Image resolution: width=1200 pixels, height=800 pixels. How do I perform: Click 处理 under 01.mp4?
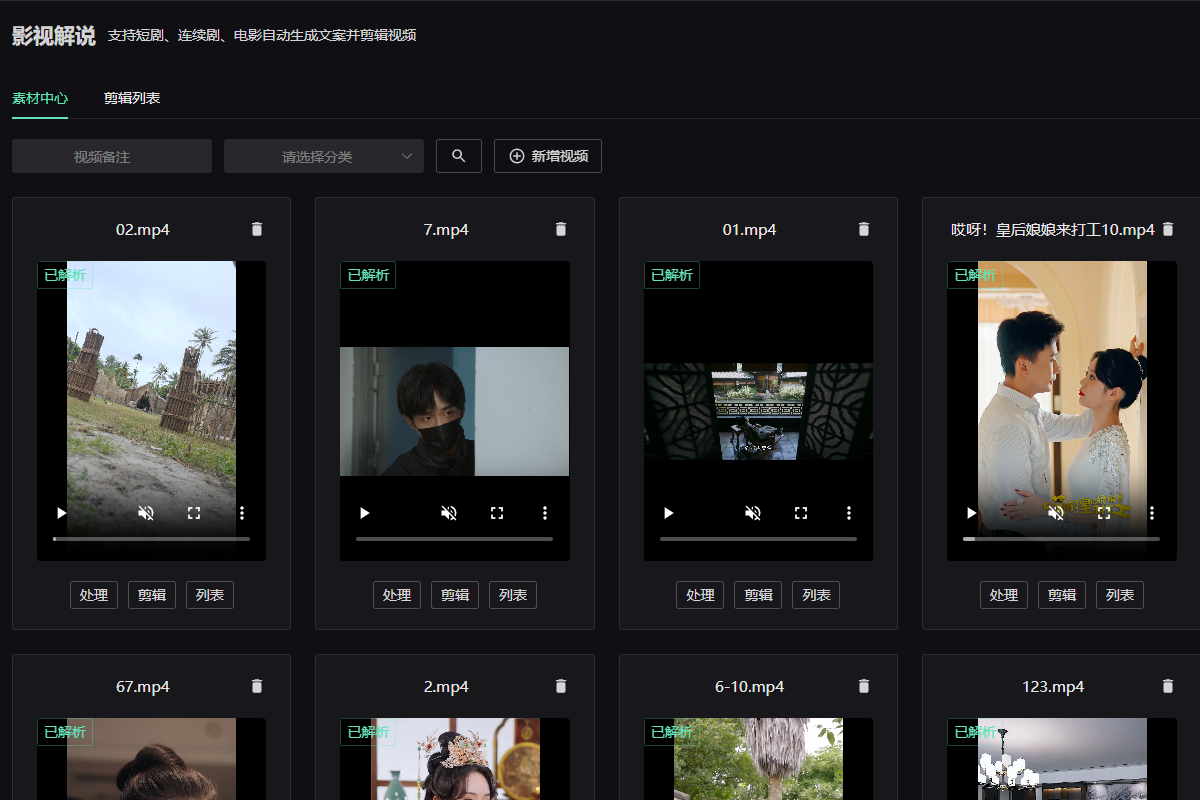[700, 595]
